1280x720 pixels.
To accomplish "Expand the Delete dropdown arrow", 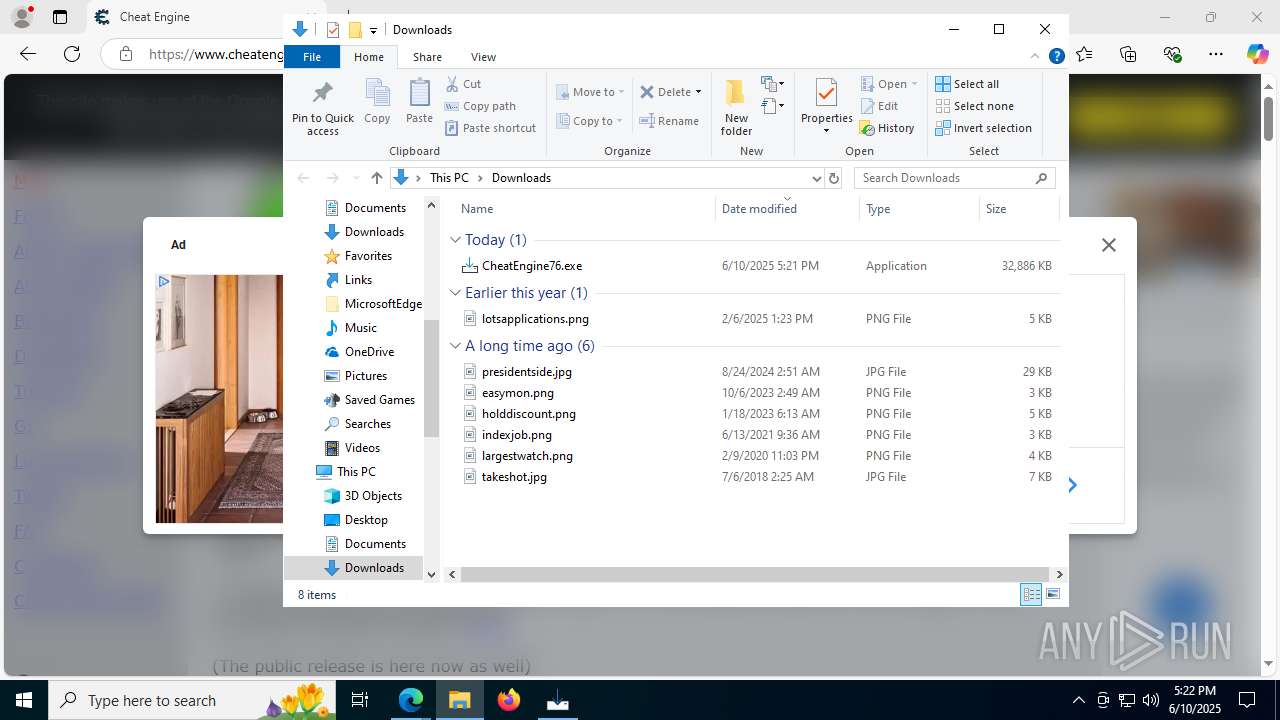I will (698, 92).
